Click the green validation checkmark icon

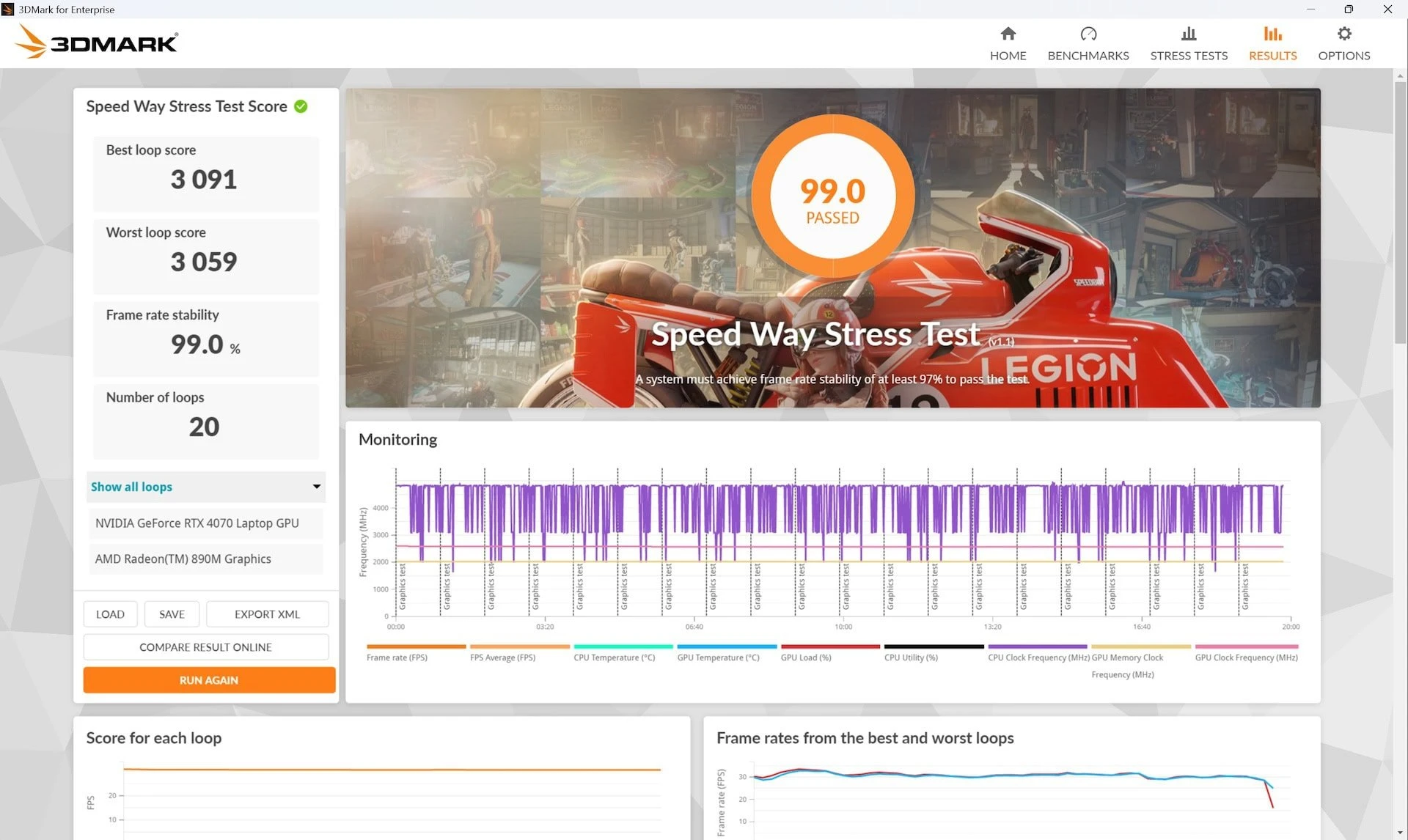tap(301, 106)
